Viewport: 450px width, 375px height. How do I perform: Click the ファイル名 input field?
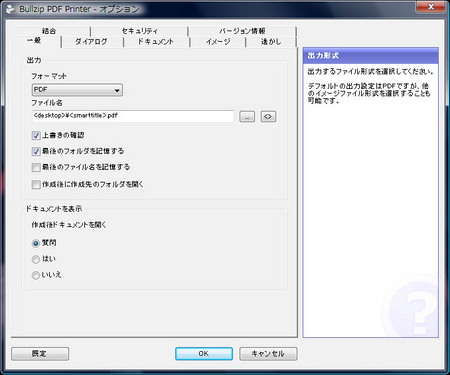133,116
